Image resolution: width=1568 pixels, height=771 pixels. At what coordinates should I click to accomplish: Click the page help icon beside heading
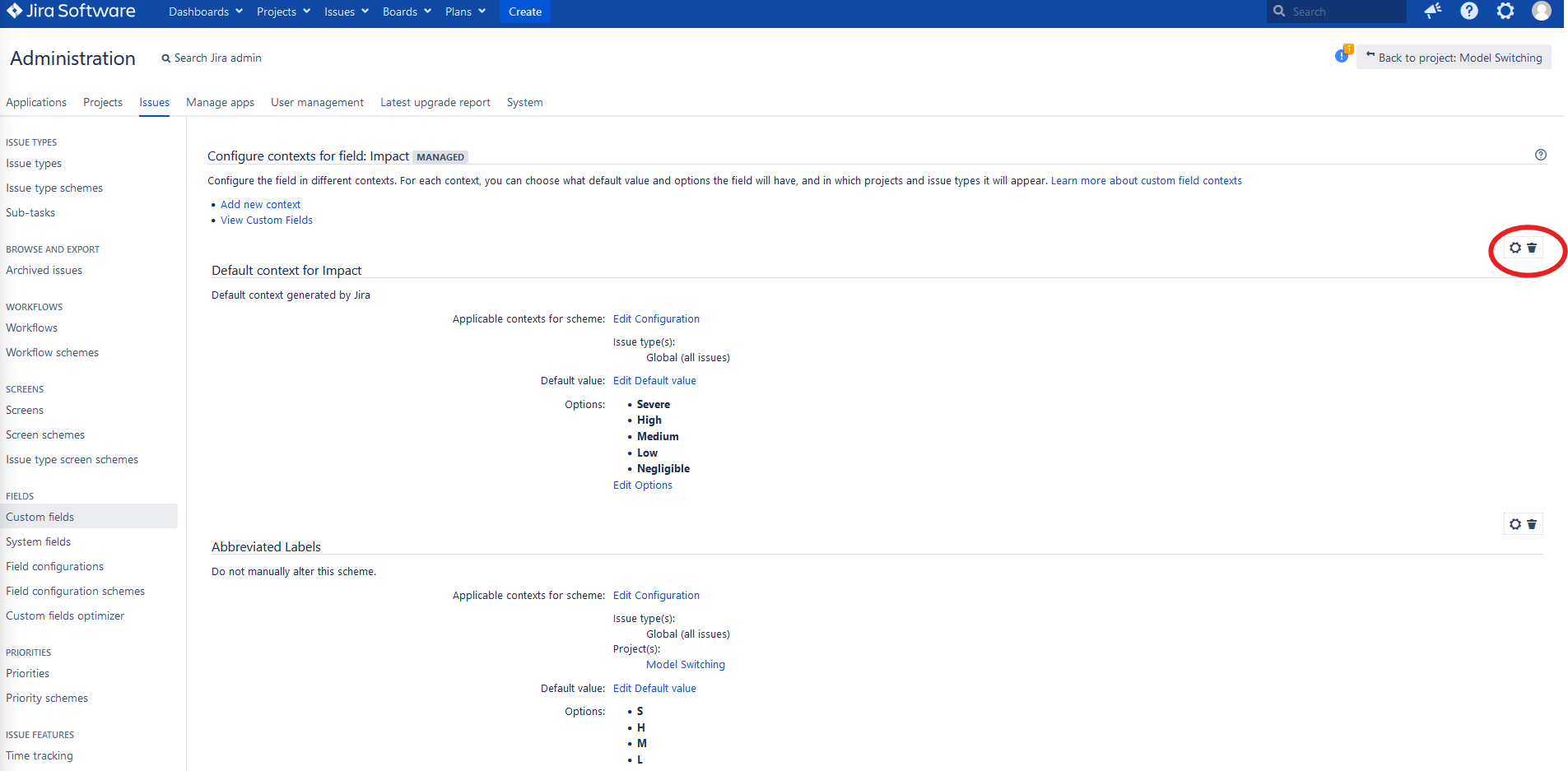[x=1541, y=155]
